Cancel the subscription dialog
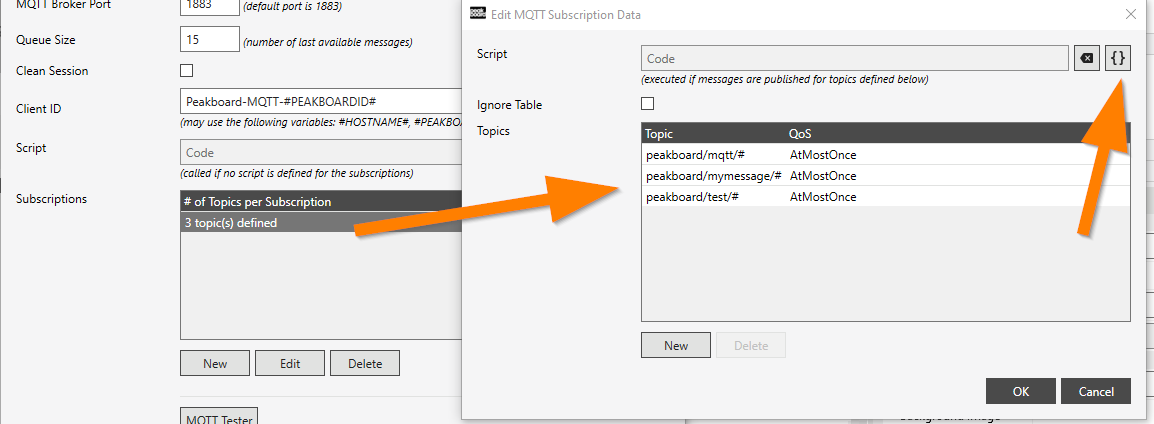 pos(1096,392)
